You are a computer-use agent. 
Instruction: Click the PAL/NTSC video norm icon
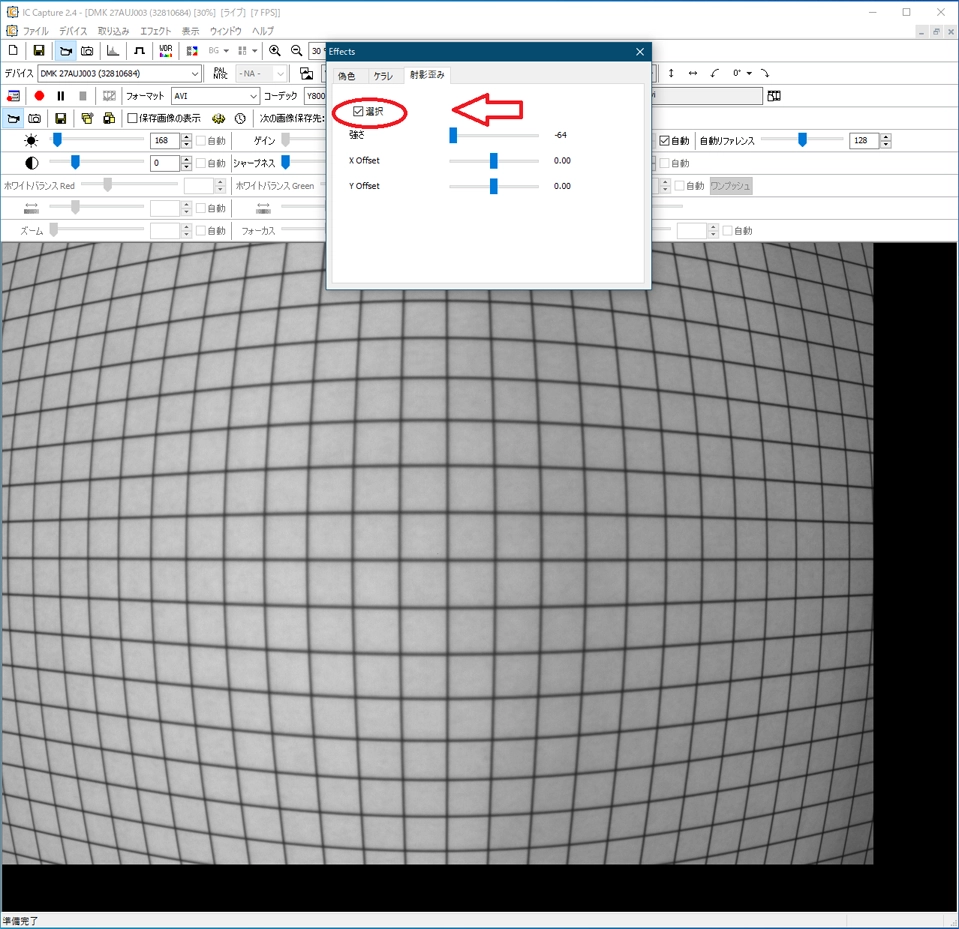point(220,73)
